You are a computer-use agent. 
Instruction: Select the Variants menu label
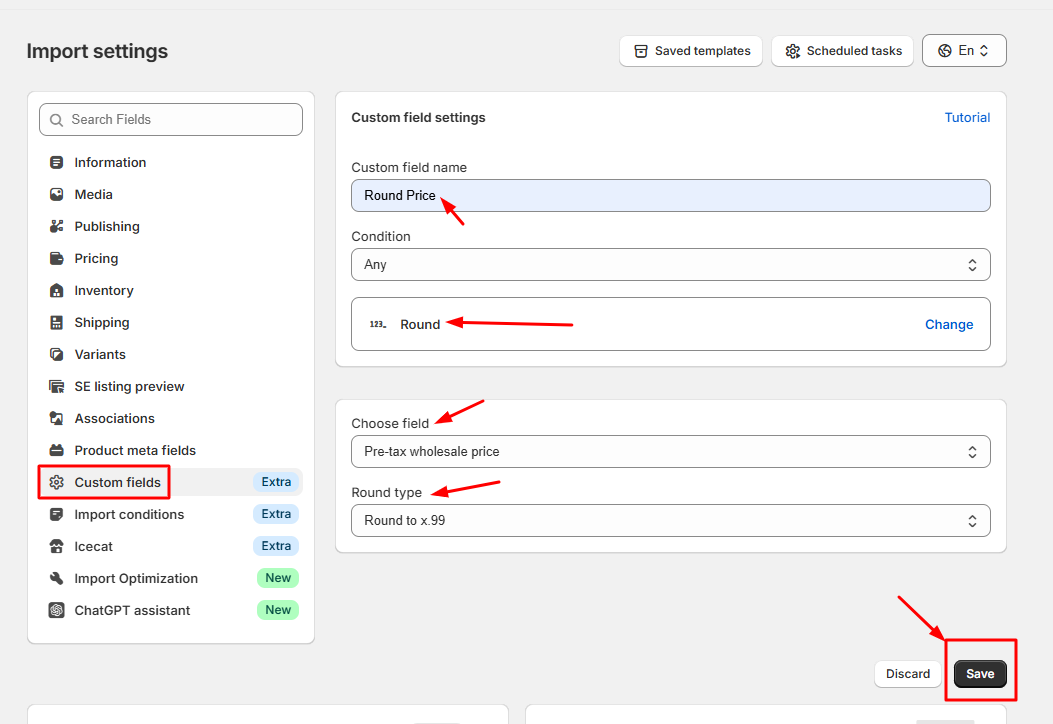click(99, 355)
